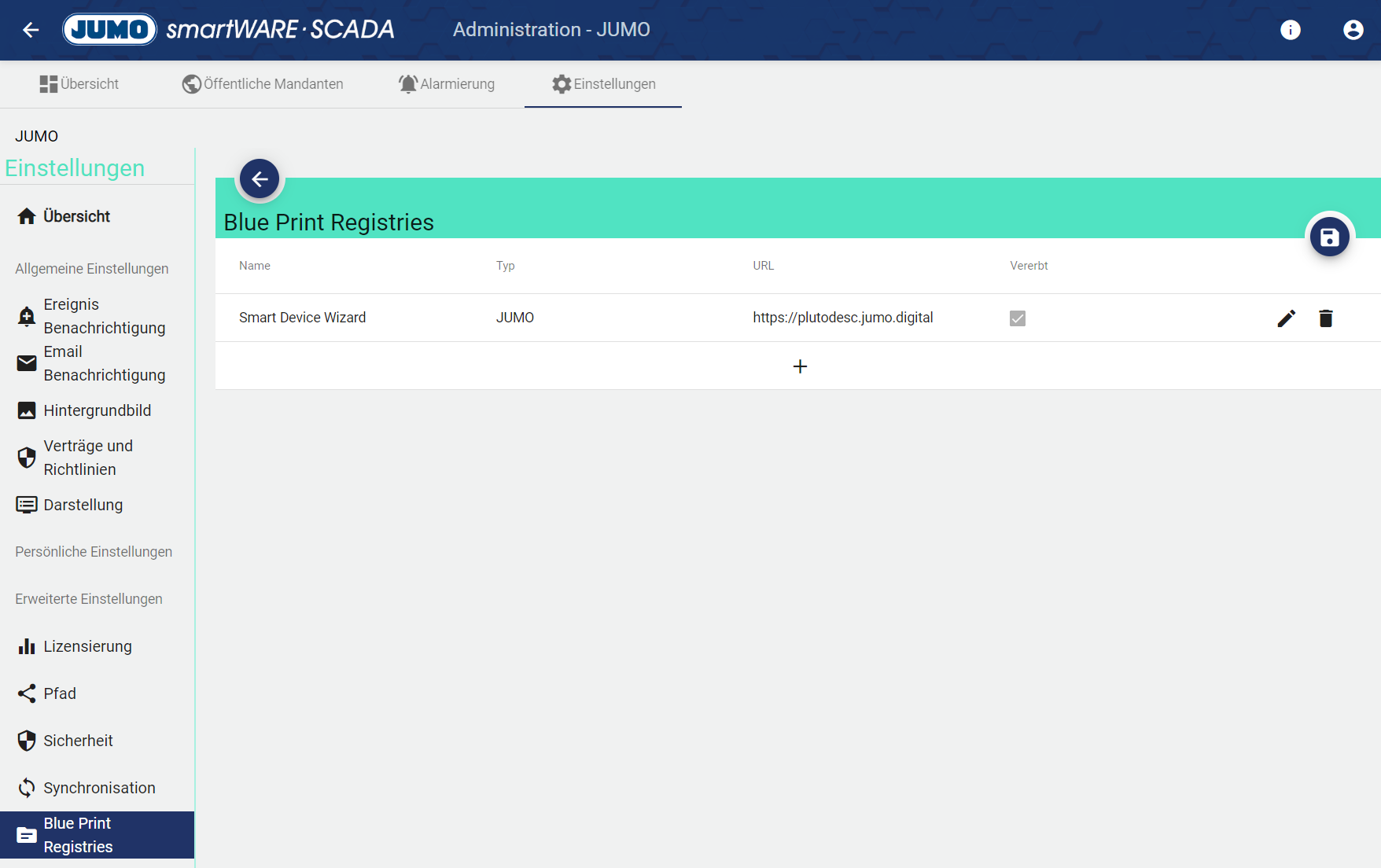Click the plutodesc.jumo.digital URL cell
This screenshot has height=868, width=1381.
point(842,318)
